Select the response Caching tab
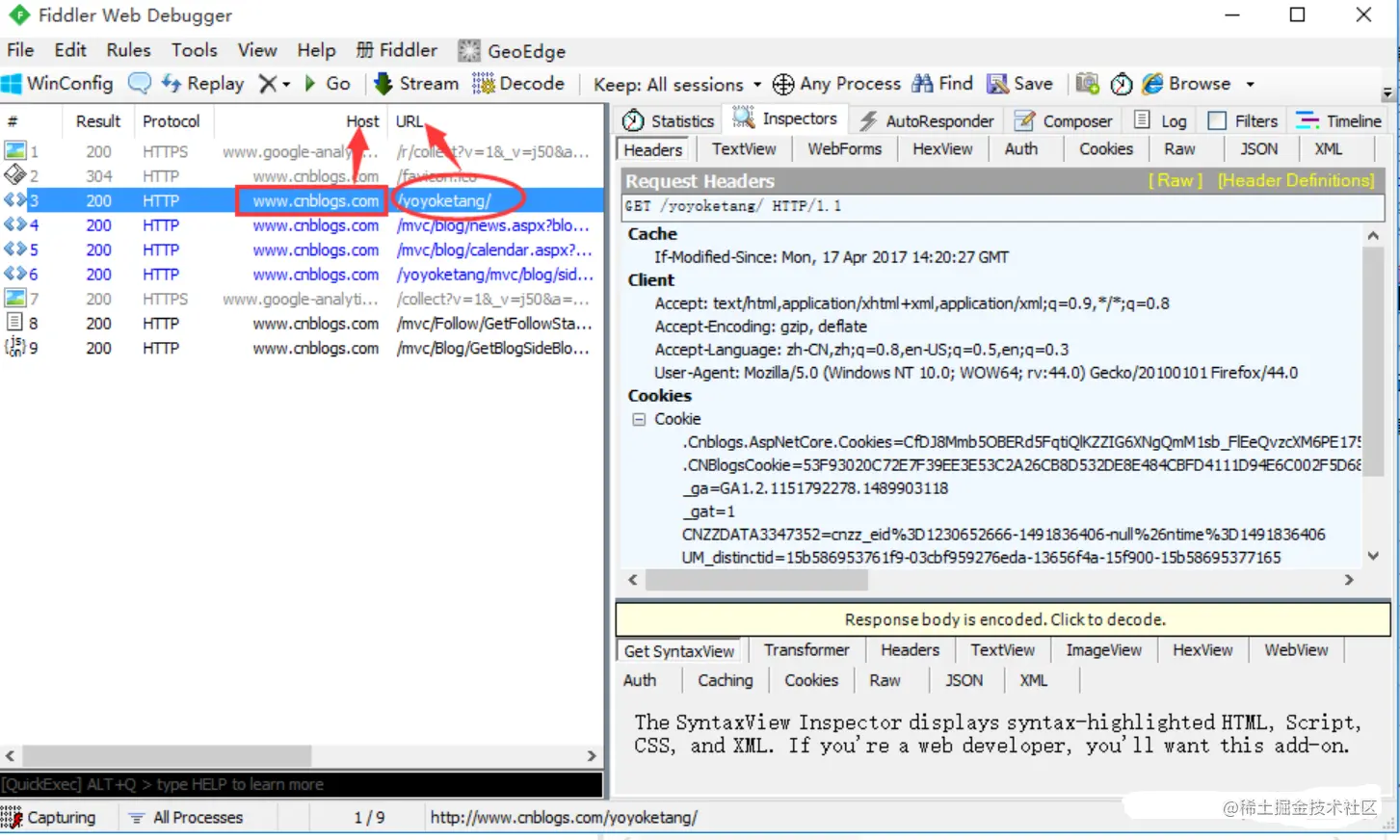The width and height of the screenshot is (1400, 840). (x=726, y=680)
